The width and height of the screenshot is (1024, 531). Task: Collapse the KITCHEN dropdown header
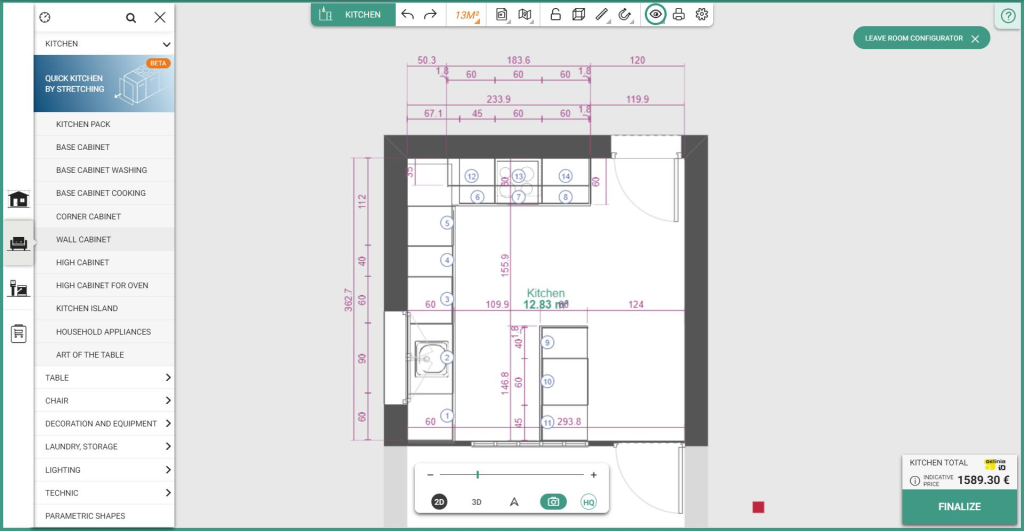coord(104,44)
